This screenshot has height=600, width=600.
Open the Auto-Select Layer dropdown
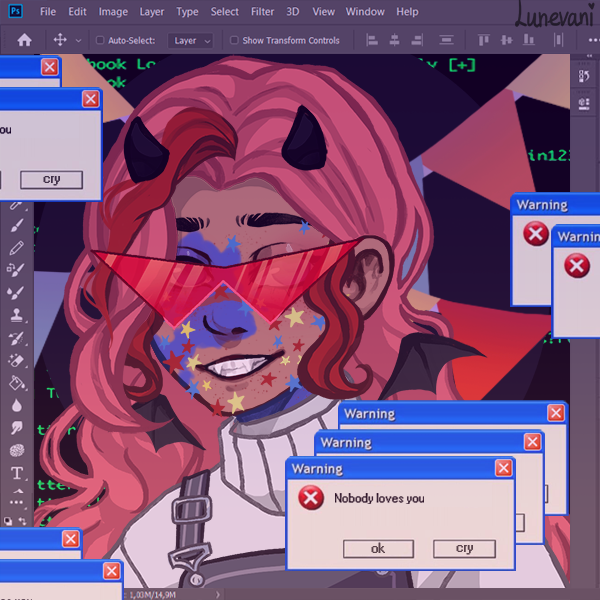tap(190, 41)
